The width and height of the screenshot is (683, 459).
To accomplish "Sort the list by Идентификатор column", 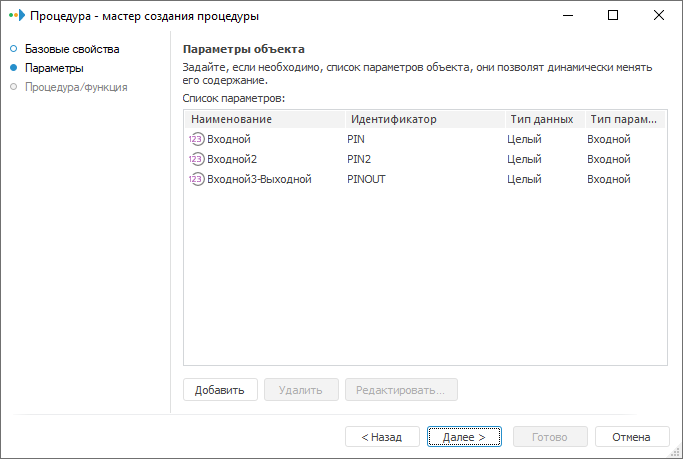I will point(394,119).
